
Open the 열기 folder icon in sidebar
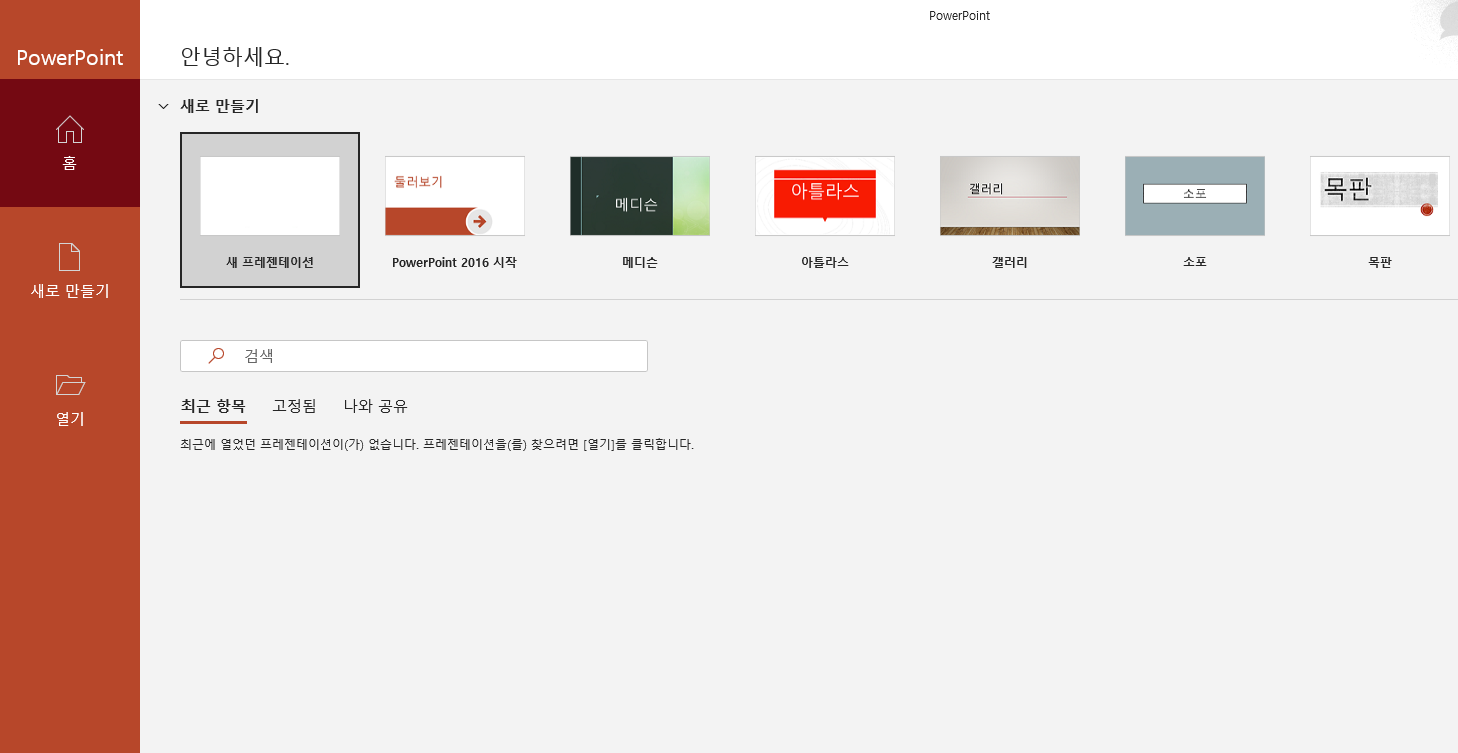click(x=70, y=384)
